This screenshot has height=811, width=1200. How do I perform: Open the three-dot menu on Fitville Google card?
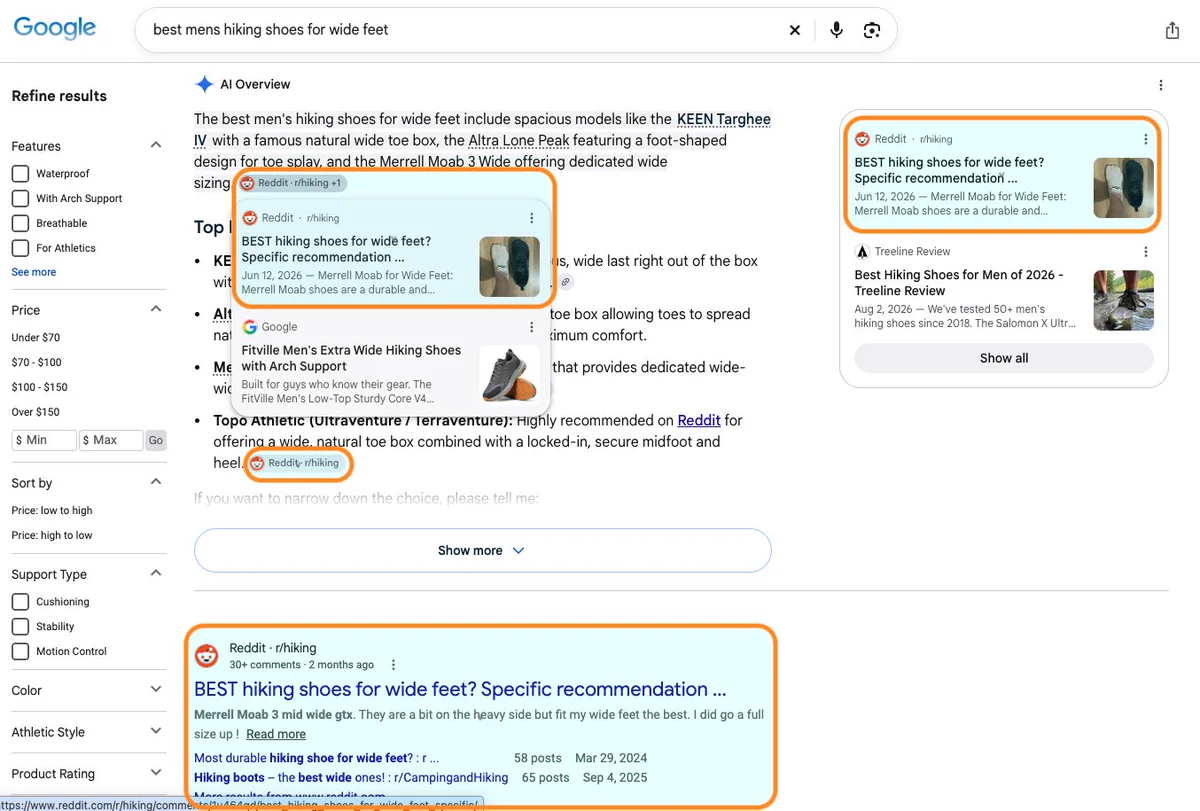pyautogui.click(x=531, y=327)
